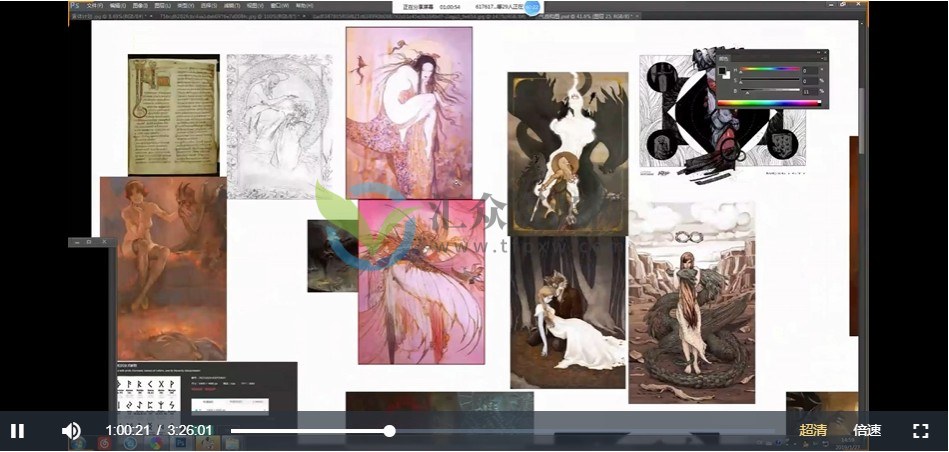The height and width of the screenshot is (452, 949).
Task: Collapse the floating Color panel
Action: click(x=817, y=52)
